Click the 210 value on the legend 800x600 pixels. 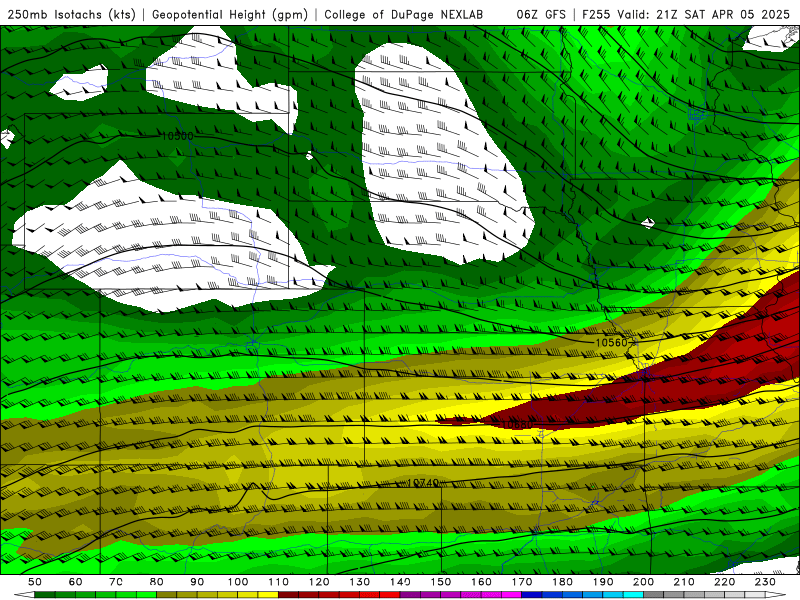[x=684, y=582]
